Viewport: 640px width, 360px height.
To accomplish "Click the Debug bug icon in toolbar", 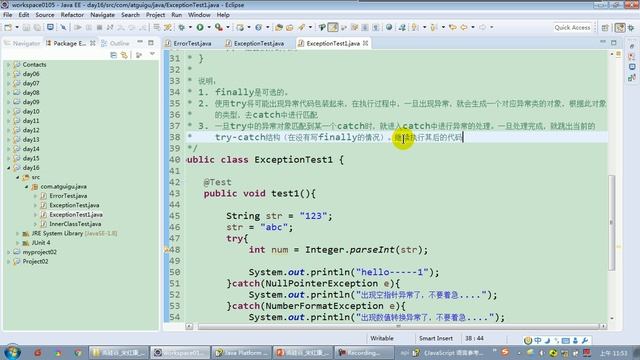I will click(x=181, y=27).
